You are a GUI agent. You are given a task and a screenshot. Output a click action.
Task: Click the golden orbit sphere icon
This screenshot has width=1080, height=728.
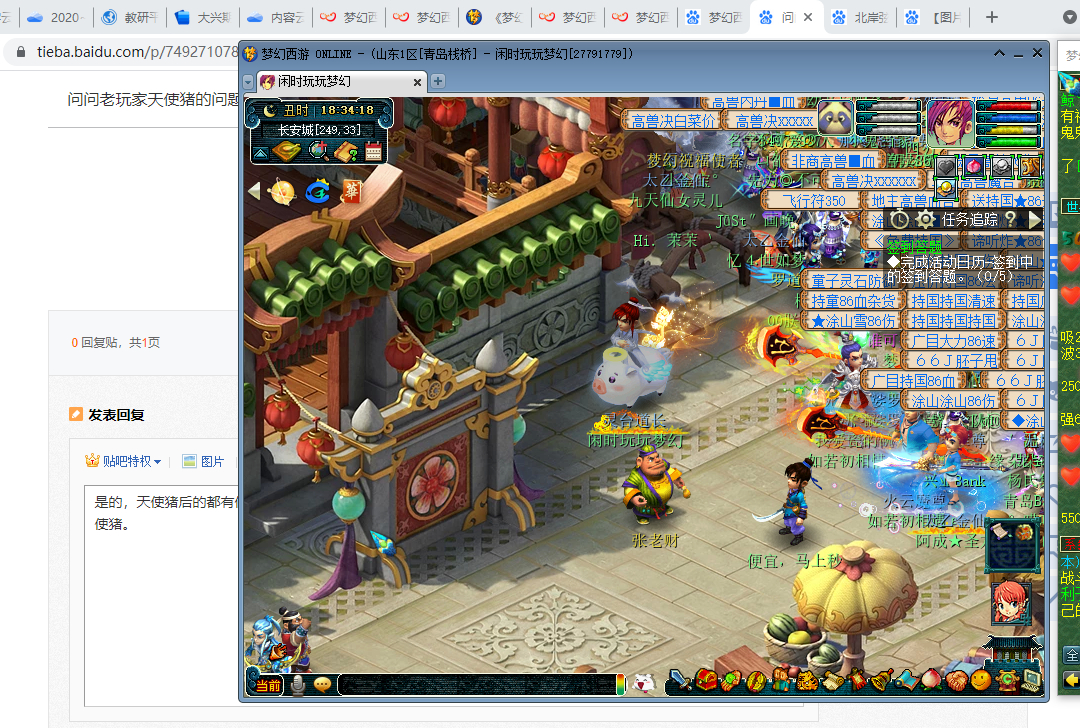pyautogui.click(x=283, y=191)
